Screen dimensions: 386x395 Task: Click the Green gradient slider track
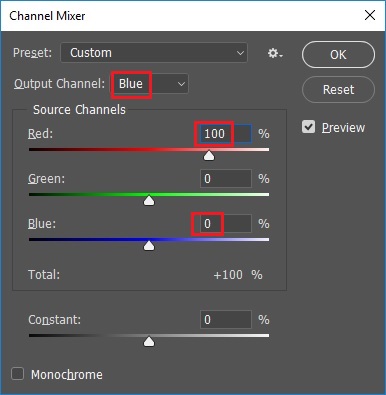[x=149, y=194]
